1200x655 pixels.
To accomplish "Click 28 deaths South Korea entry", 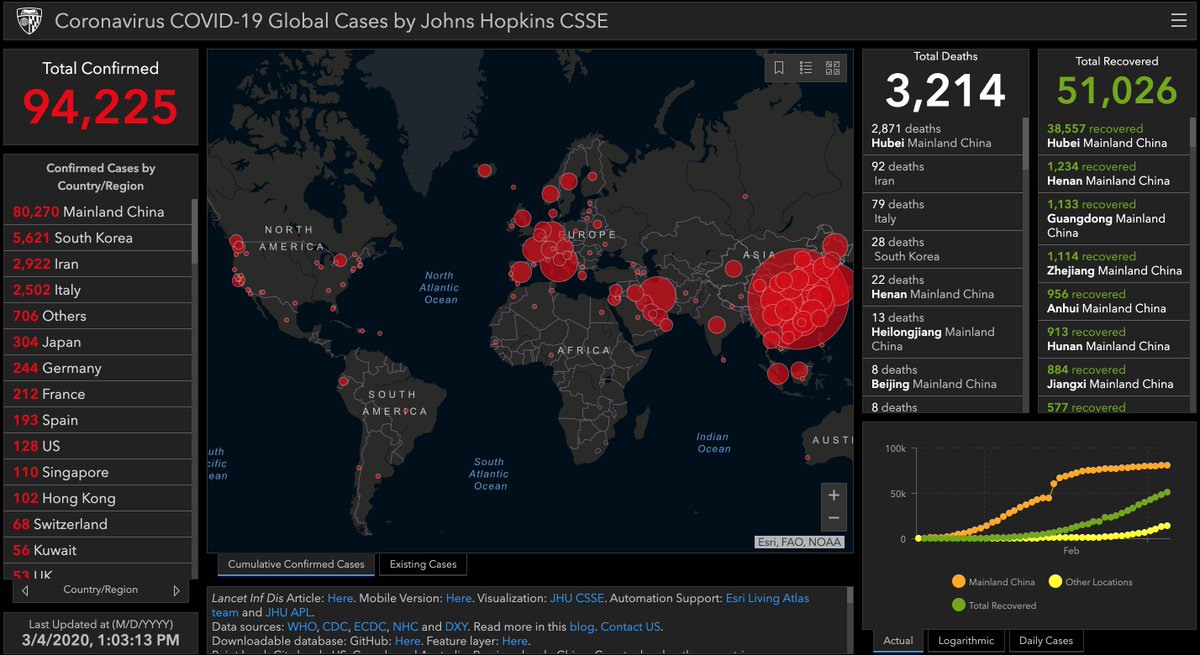I will pos(942,250).
